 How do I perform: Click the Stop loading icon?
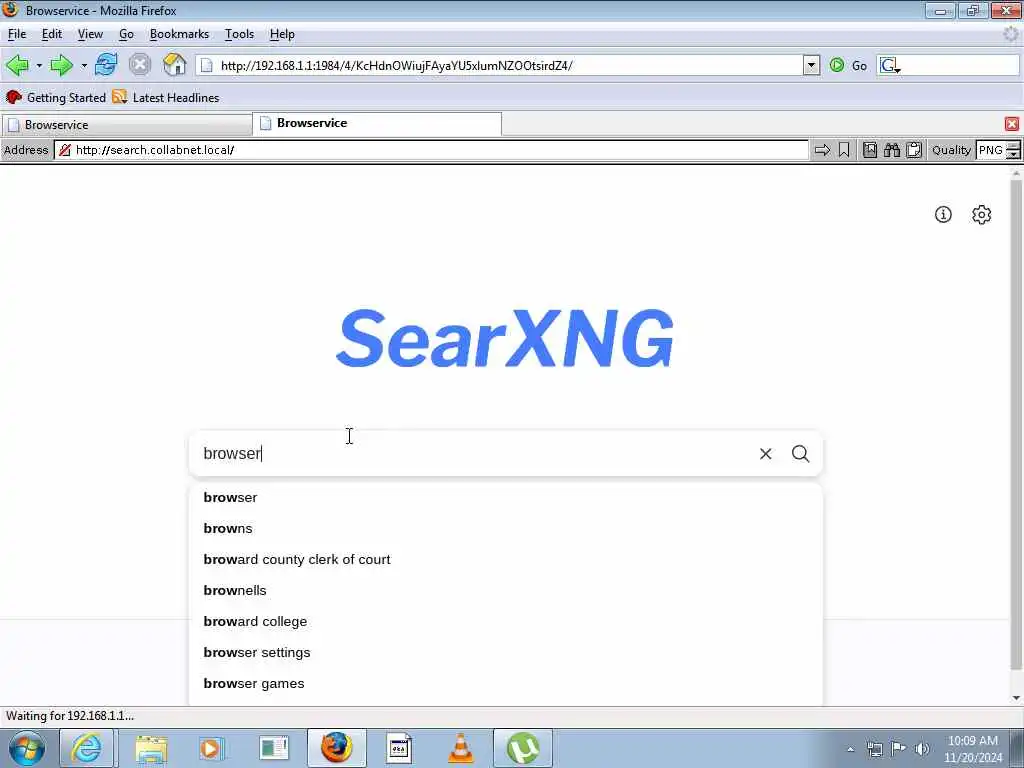point(140,65)
